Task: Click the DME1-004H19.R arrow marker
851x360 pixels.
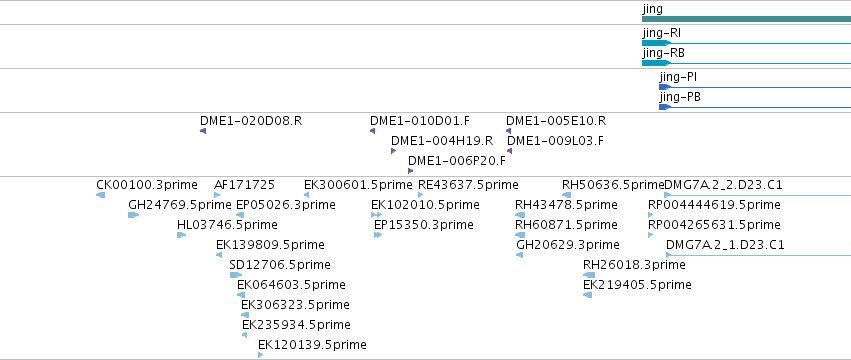Action: pyautogui.click(x=393, y=151)
